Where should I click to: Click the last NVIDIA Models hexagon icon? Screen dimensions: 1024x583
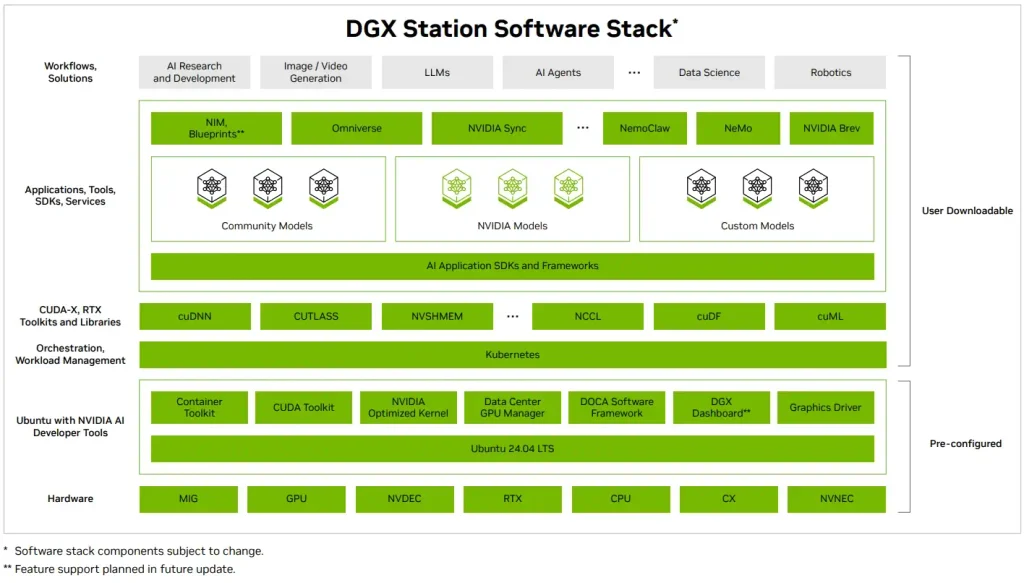pos(569,189)
